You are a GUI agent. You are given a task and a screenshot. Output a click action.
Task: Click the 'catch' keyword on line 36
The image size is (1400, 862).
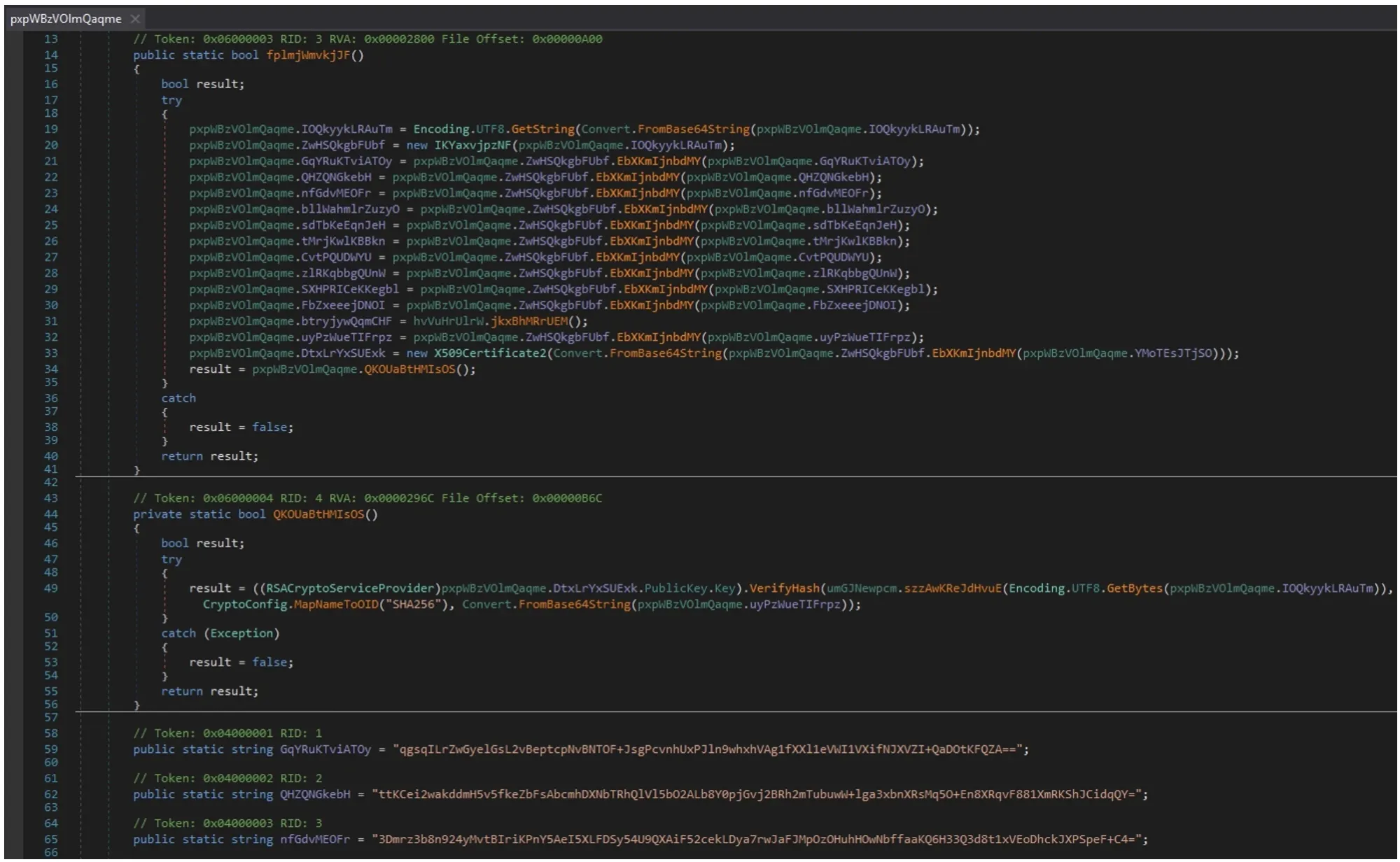tap(178, 399)
